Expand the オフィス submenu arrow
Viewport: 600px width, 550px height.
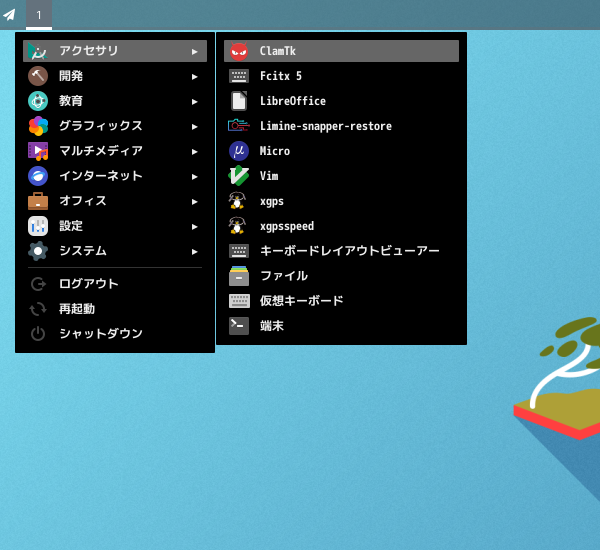(x=194, y=202)
